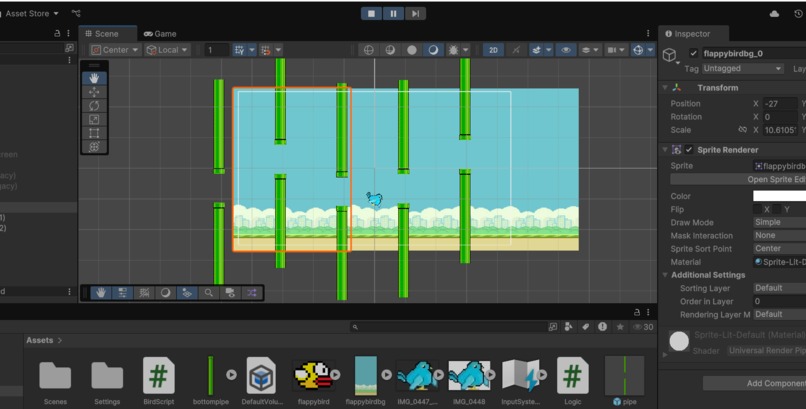Click the favorites star icon in the Project panel
806x409 pixels.
coord(620,327)
